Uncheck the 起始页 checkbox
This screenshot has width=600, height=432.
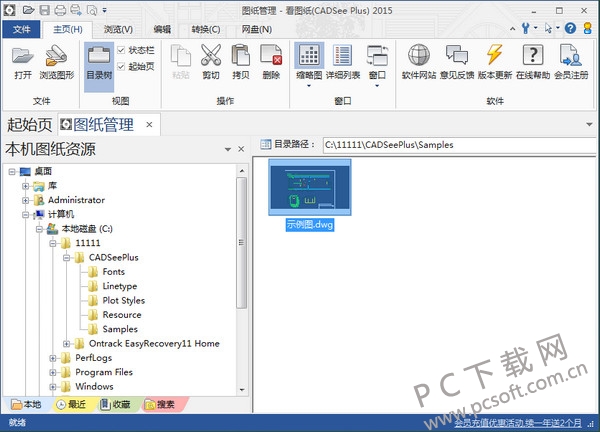click(121, 67)
